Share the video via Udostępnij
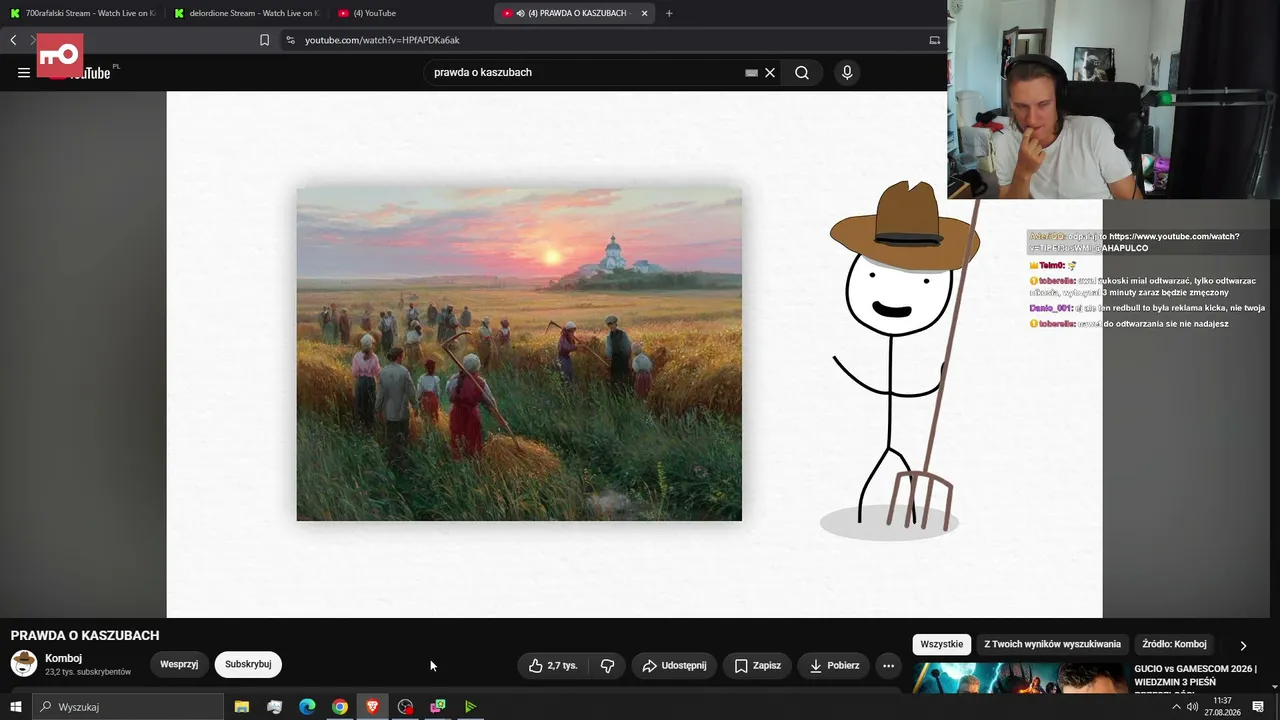Viewport: 1280px width, 720px height. pyautogui.click(x=674, y=665)
